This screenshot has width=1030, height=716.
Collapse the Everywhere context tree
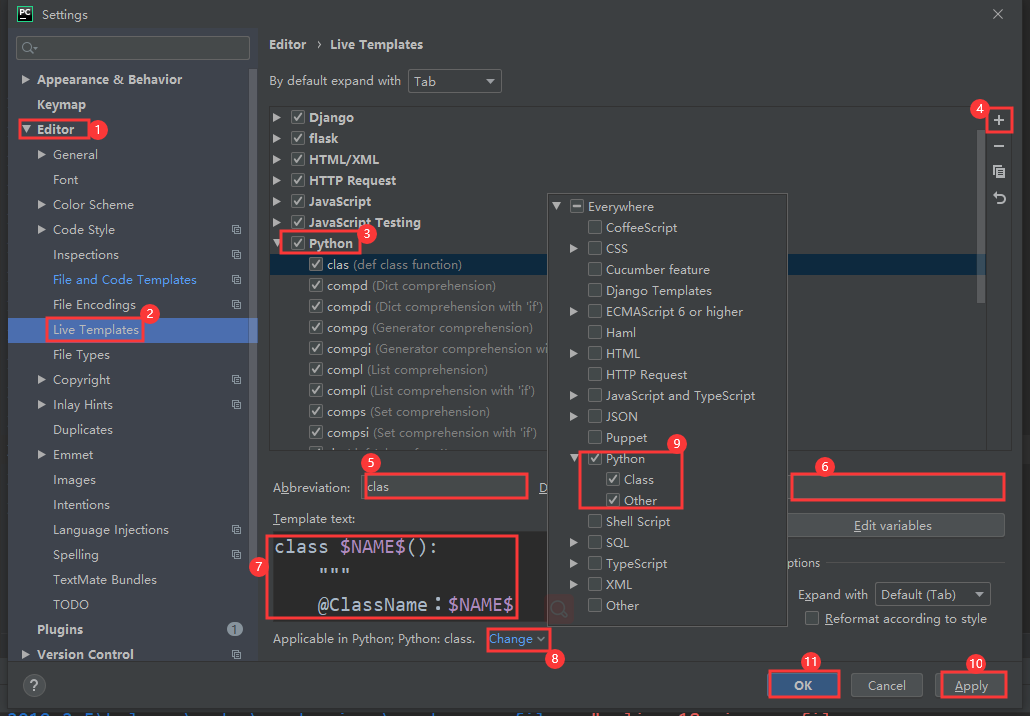(556, 206)
